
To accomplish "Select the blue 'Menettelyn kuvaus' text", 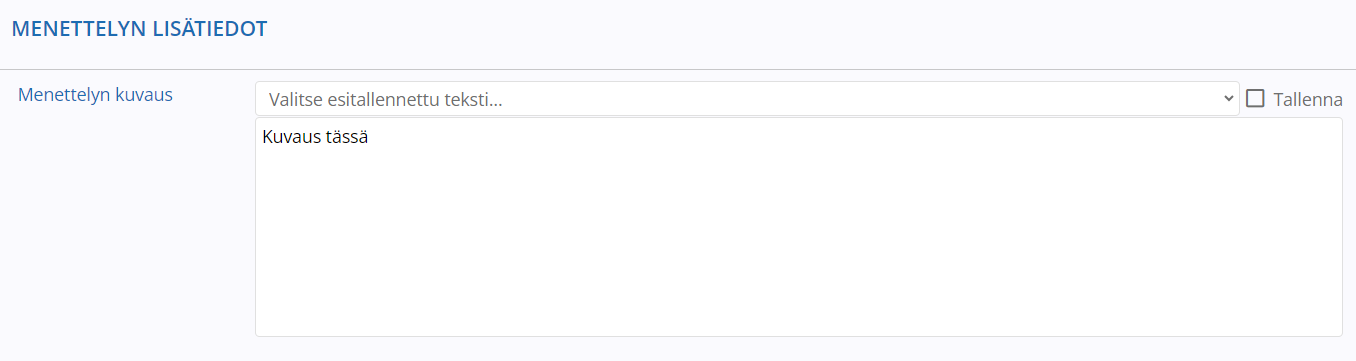I will 96,95.
